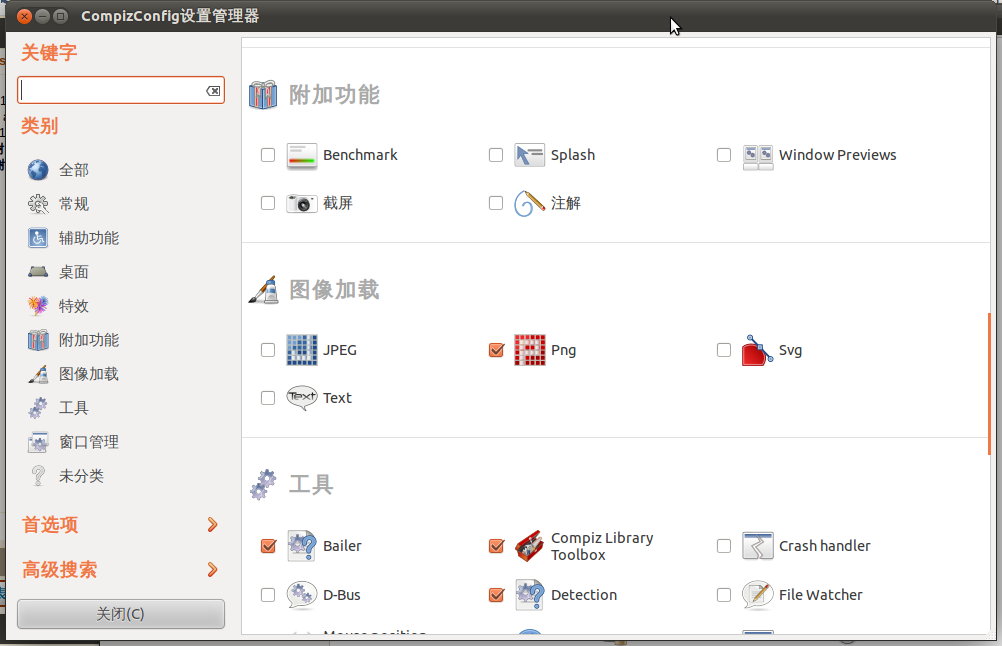
Task: Disable the Detection checkbox
Action: pos(496,595)
